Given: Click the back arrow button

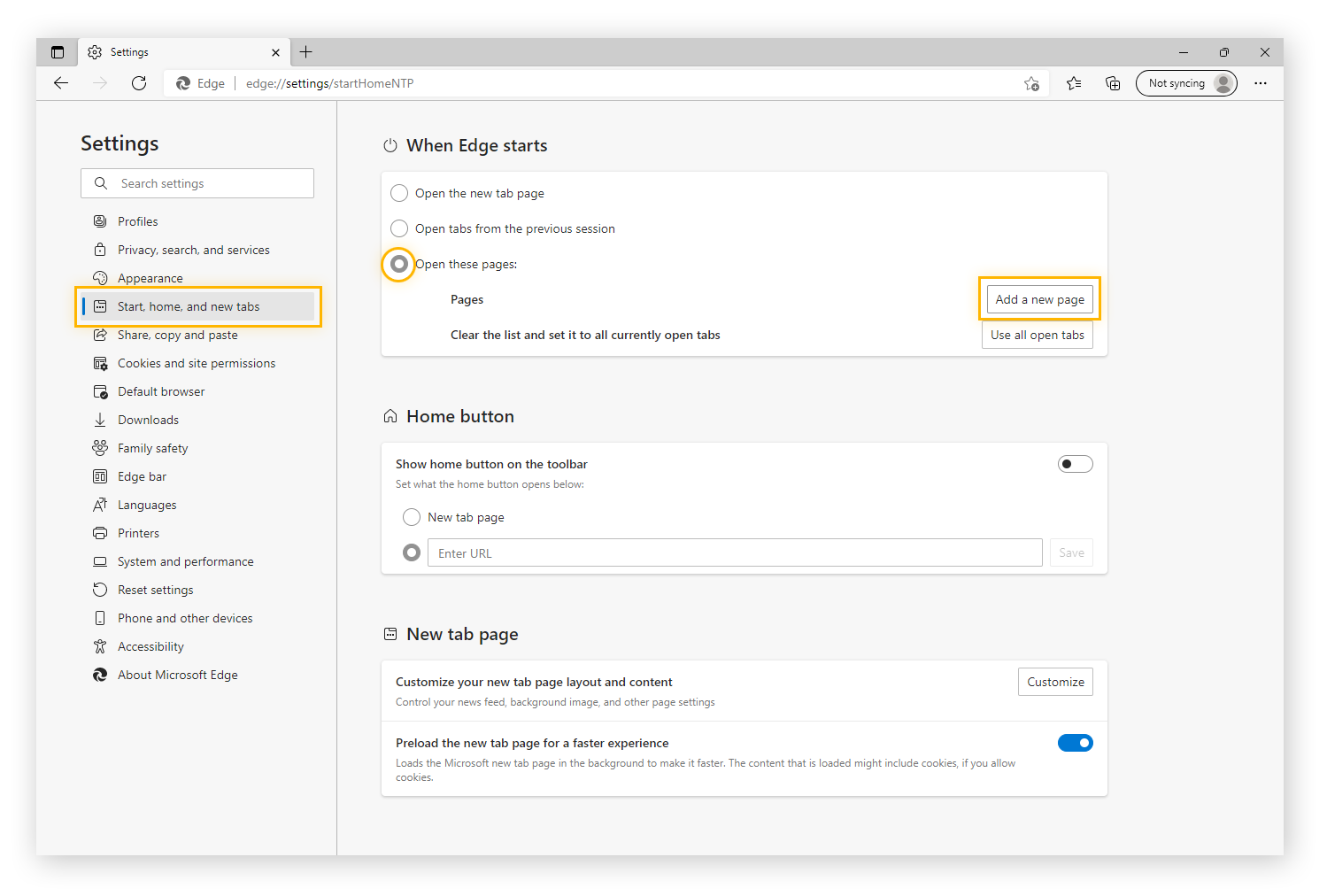Looking at the screenshot, I should click(x=61, y=83).
